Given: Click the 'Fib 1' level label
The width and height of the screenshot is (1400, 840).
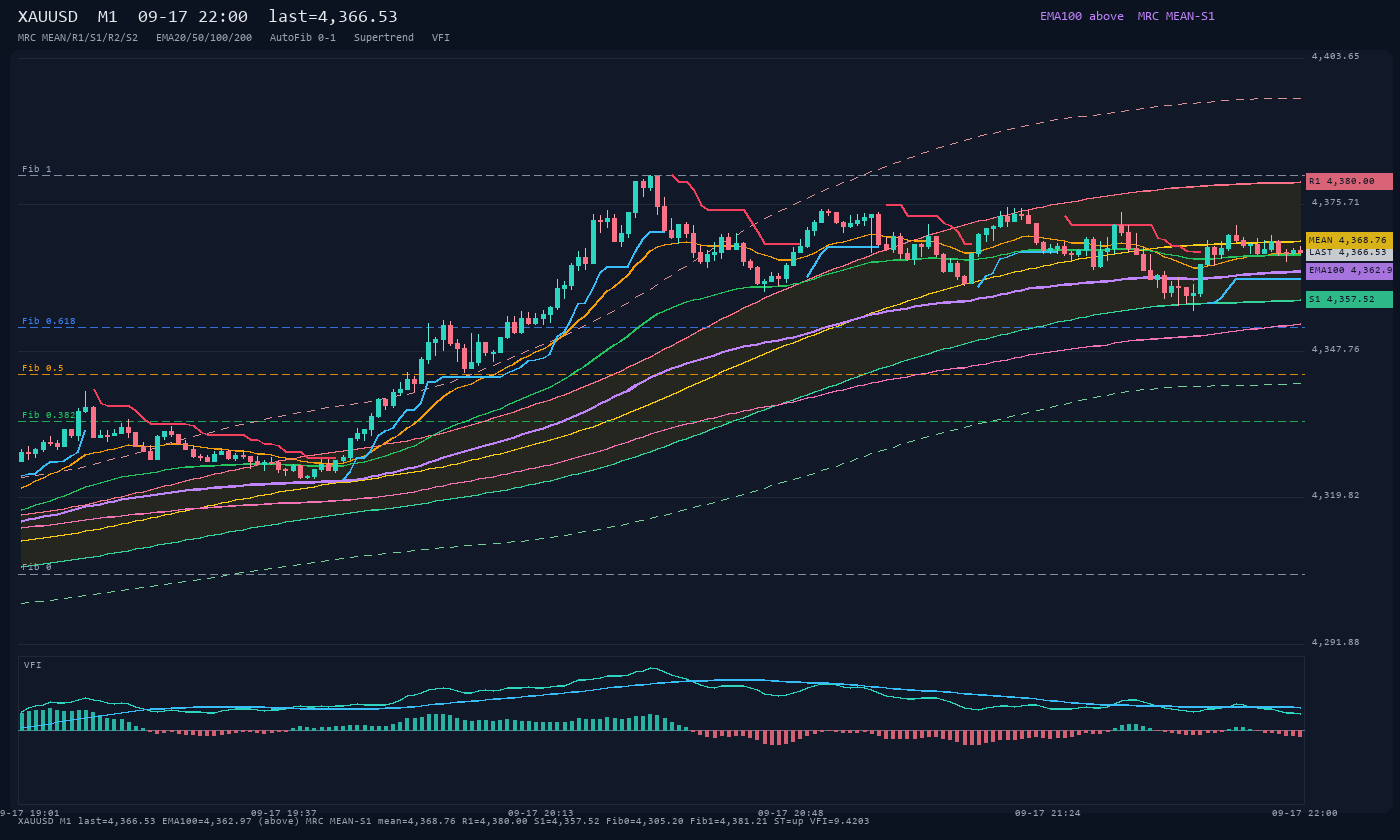Looking at the screenshot, I should click(37, 169).
